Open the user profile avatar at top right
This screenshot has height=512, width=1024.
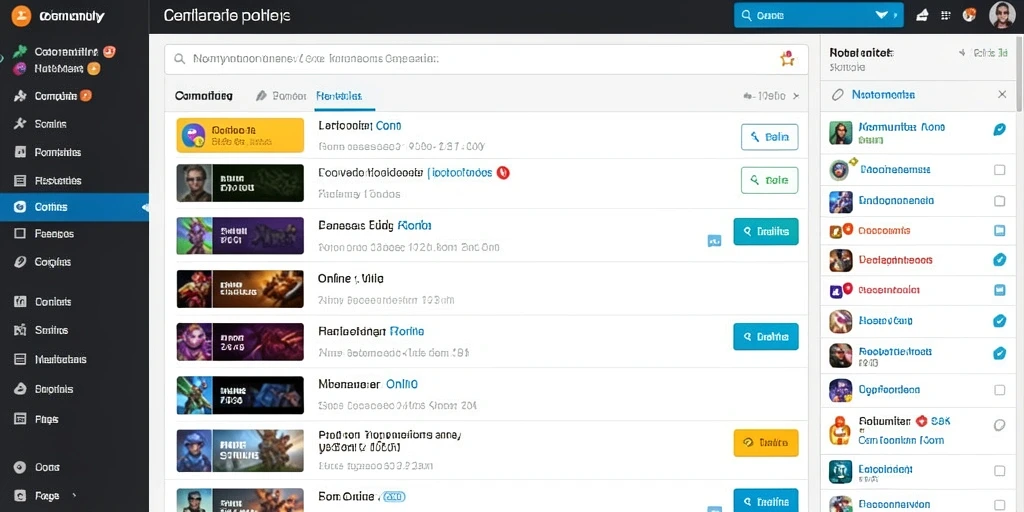pyautogui.click(x=1002, y=15)
